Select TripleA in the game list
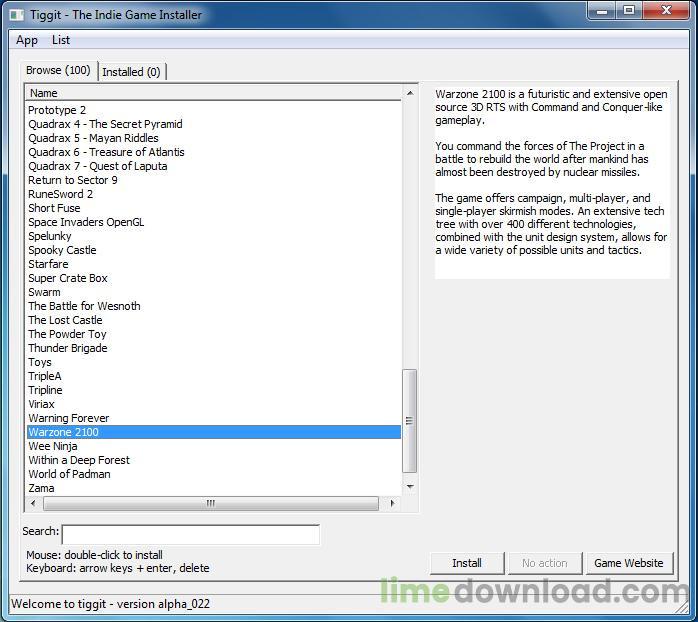 click(214, 376)
